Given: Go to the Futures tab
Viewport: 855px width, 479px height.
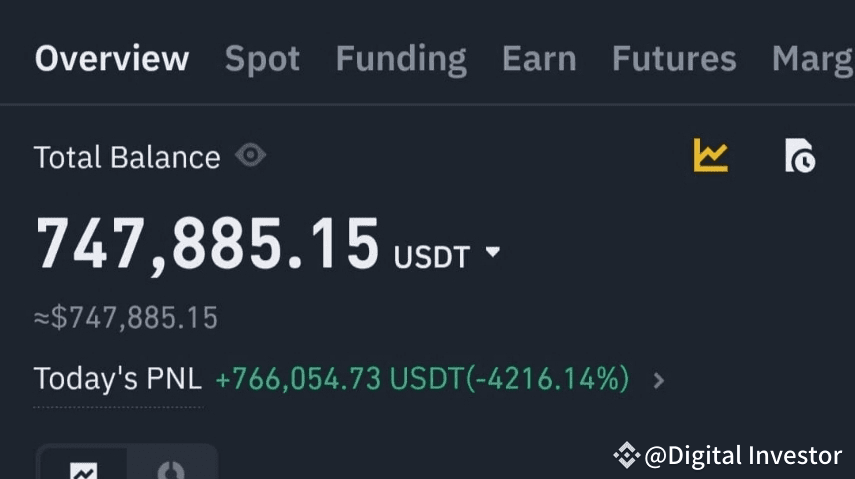Looking at the screenshot, I should (x=674, y=59).
